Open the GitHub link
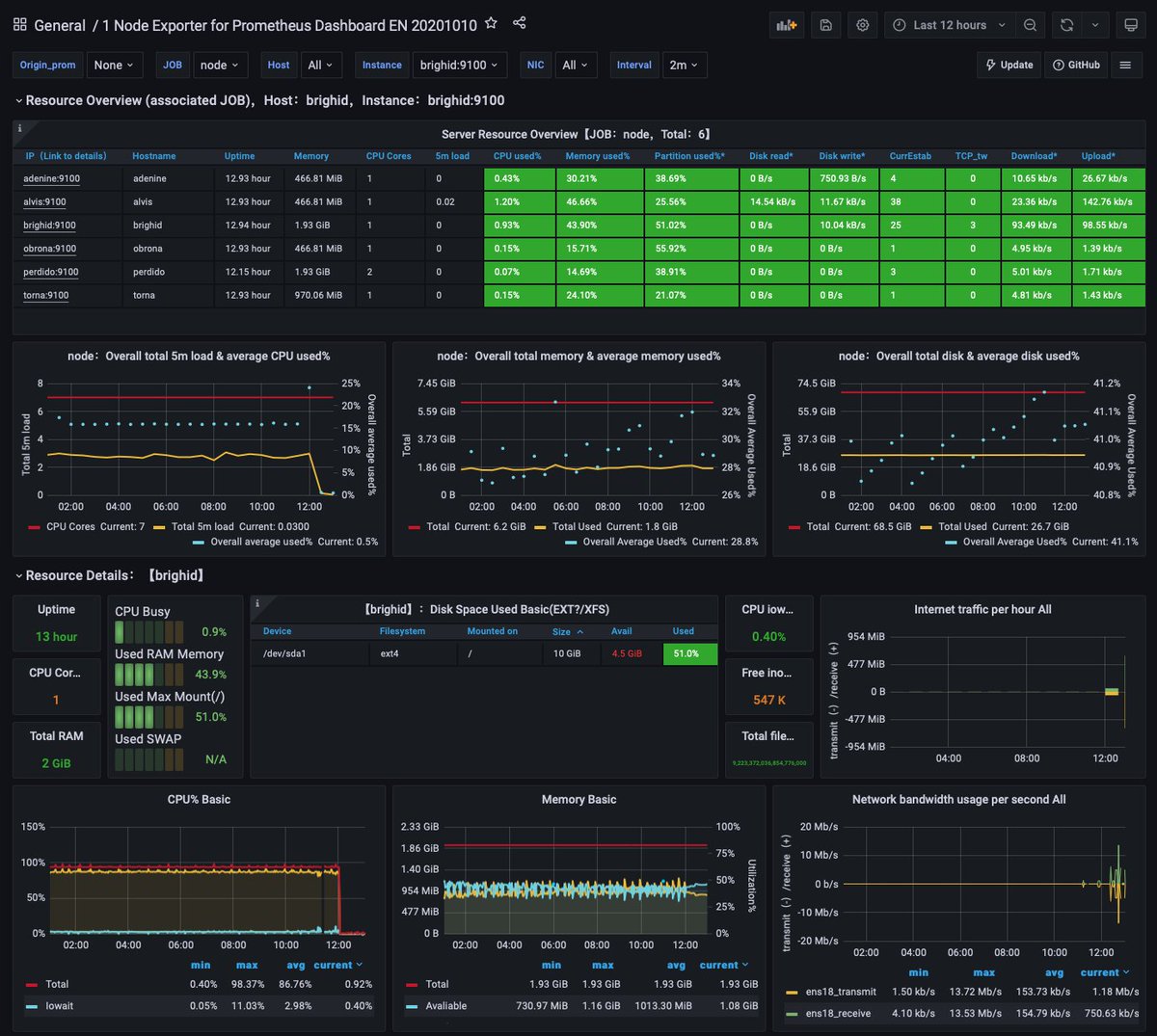 (x=1076, y=65)
